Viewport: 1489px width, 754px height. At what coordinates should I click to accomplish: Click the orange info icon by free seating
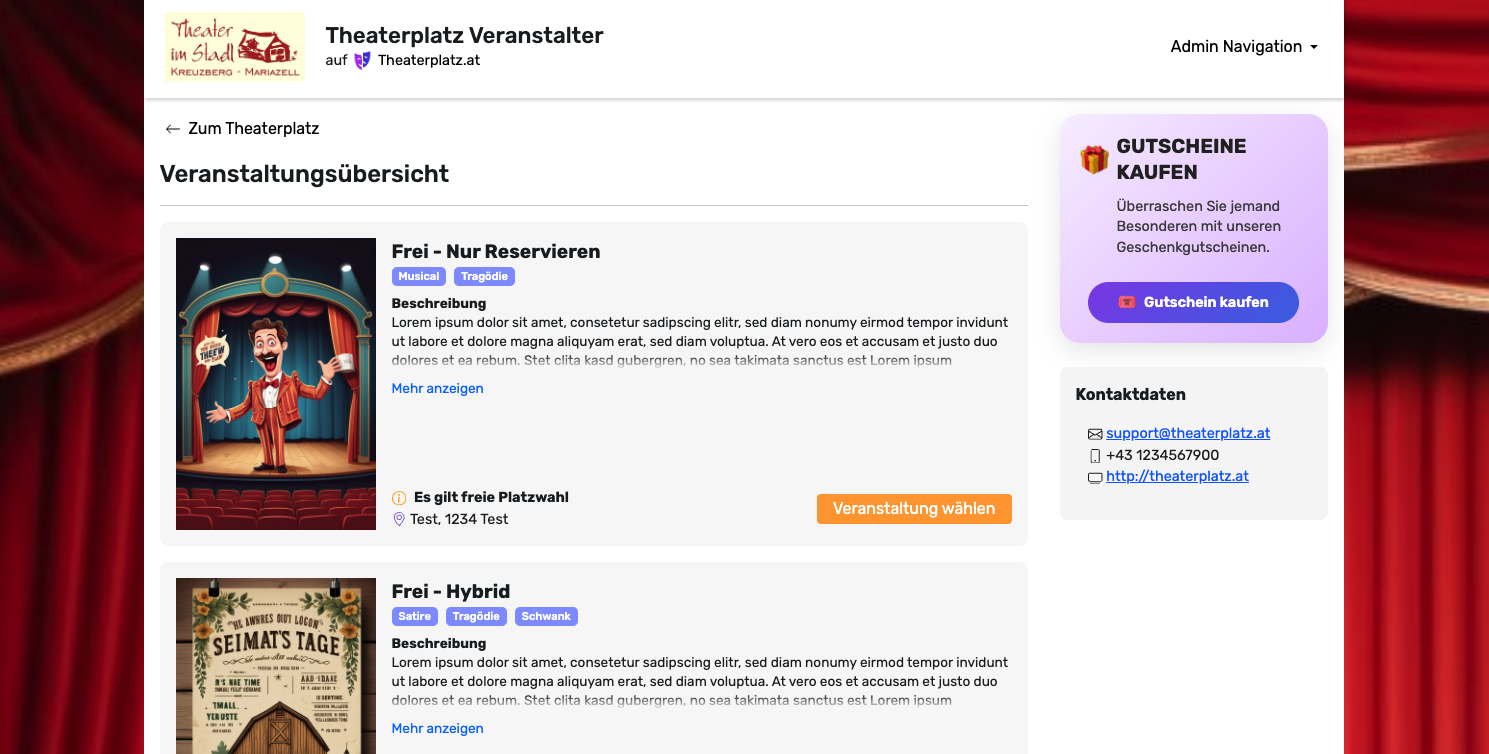[x=399, y=498]
